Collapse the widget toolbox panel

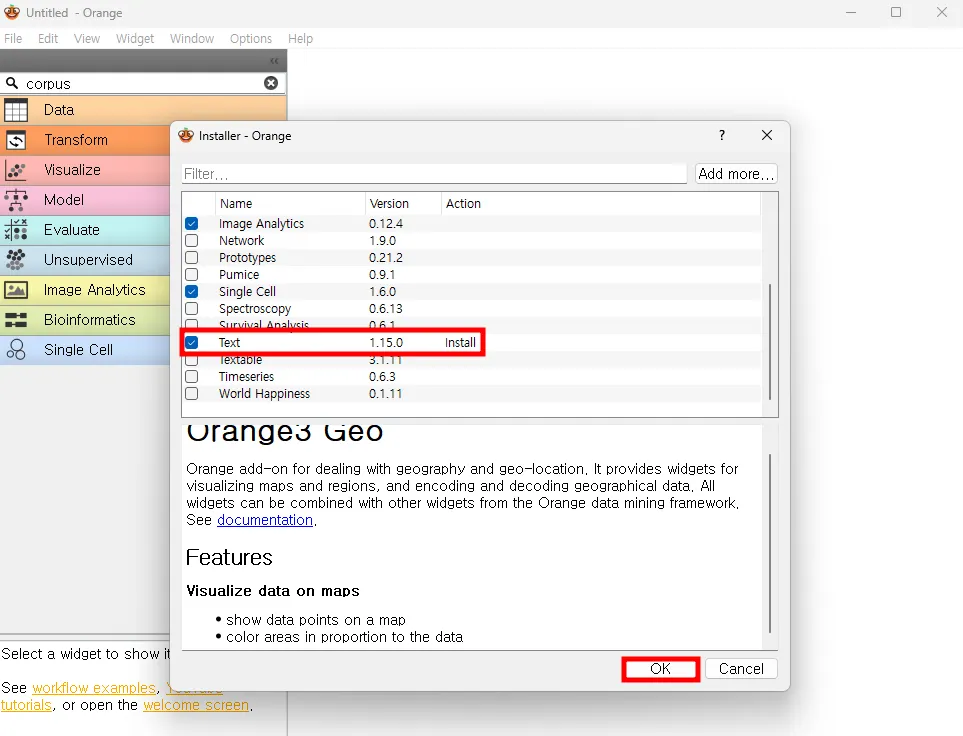(274, 61)
